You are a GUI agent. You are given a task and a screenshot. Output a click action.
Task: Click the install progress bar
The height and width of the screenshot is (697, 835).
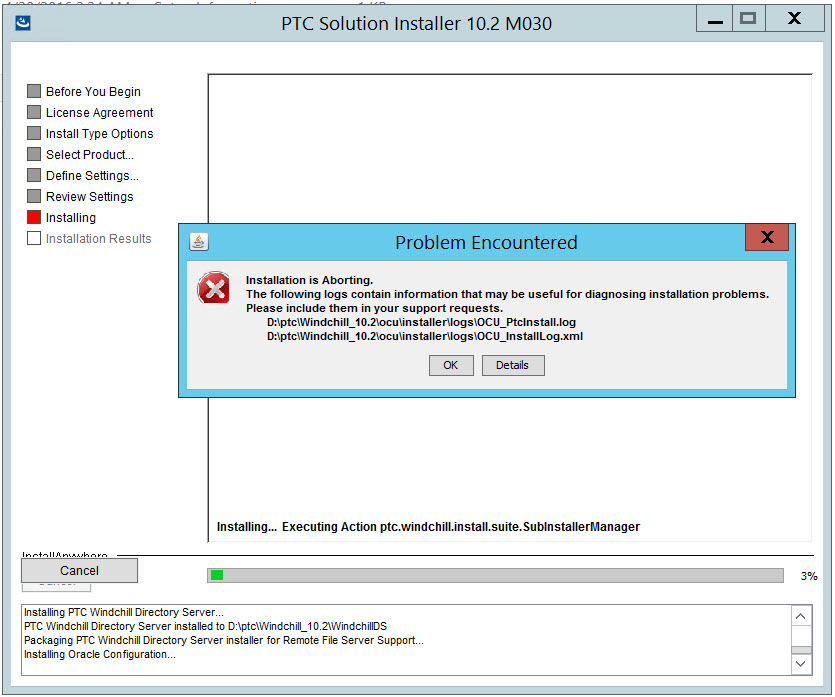(x=495, y=575)
